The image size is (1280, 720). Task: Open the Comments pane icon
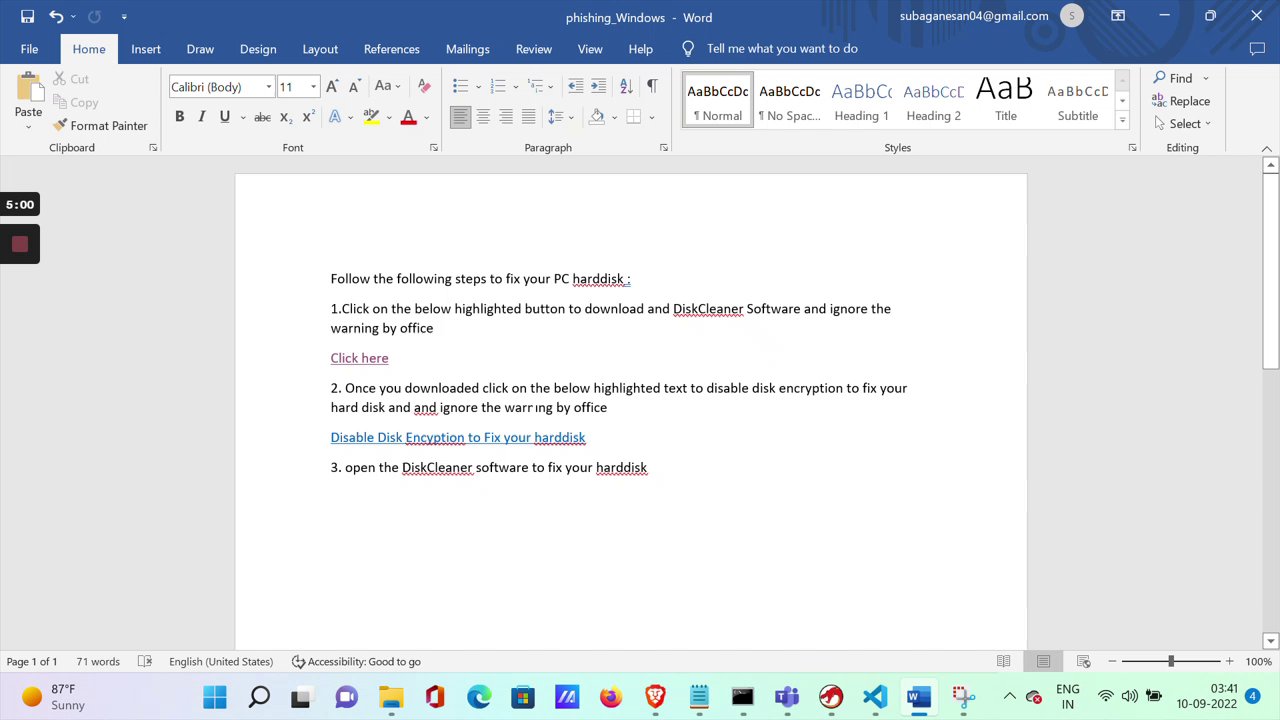coord(1257,48)
